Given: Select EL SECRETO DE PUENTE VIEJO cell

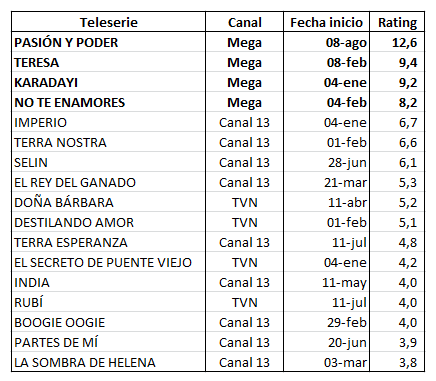Looking at the screenshot, I should [x=109, y=262].
